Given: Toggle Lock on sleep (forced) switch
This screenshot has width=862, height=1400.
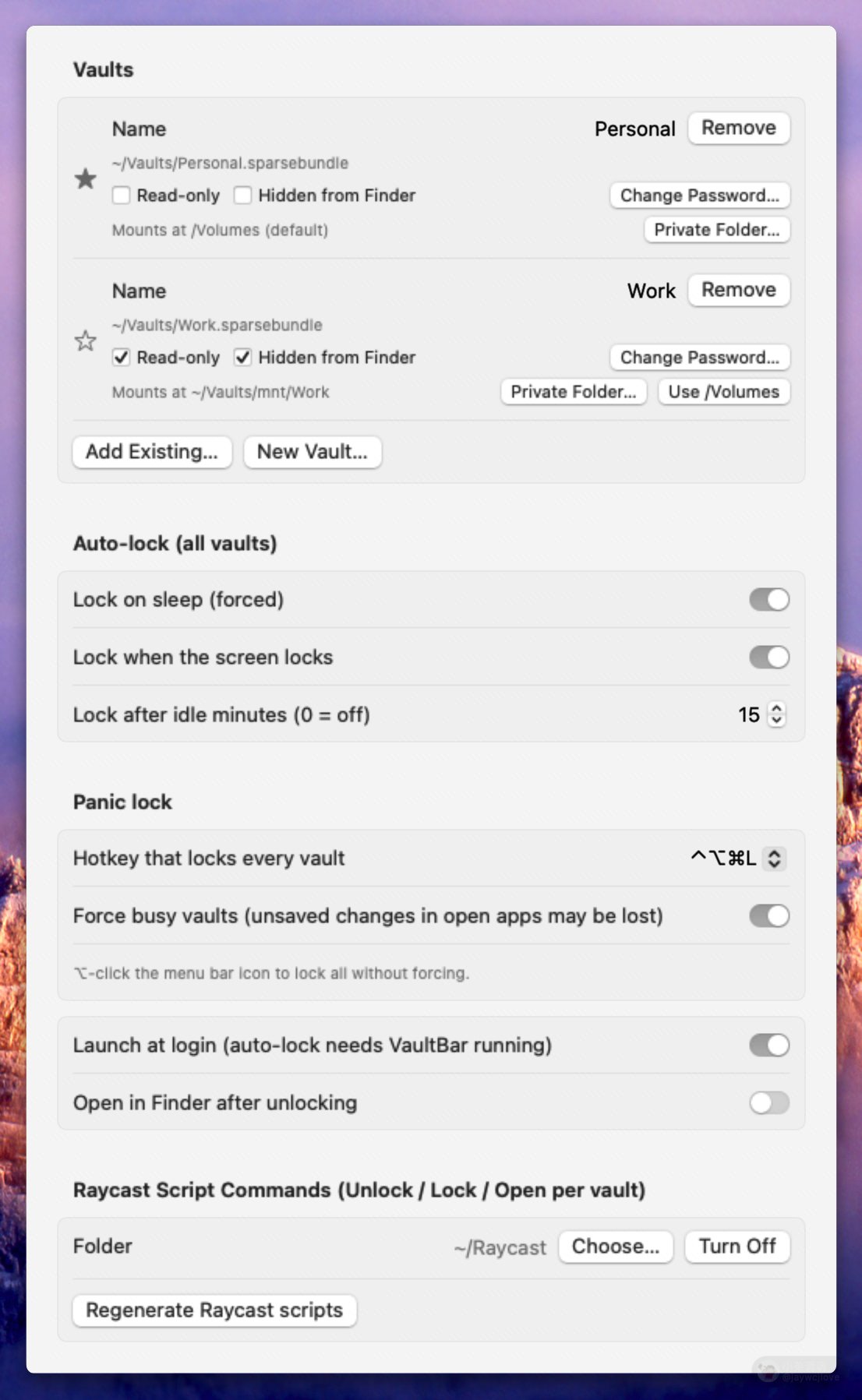Looking at the screenshot, I should 769,600.
